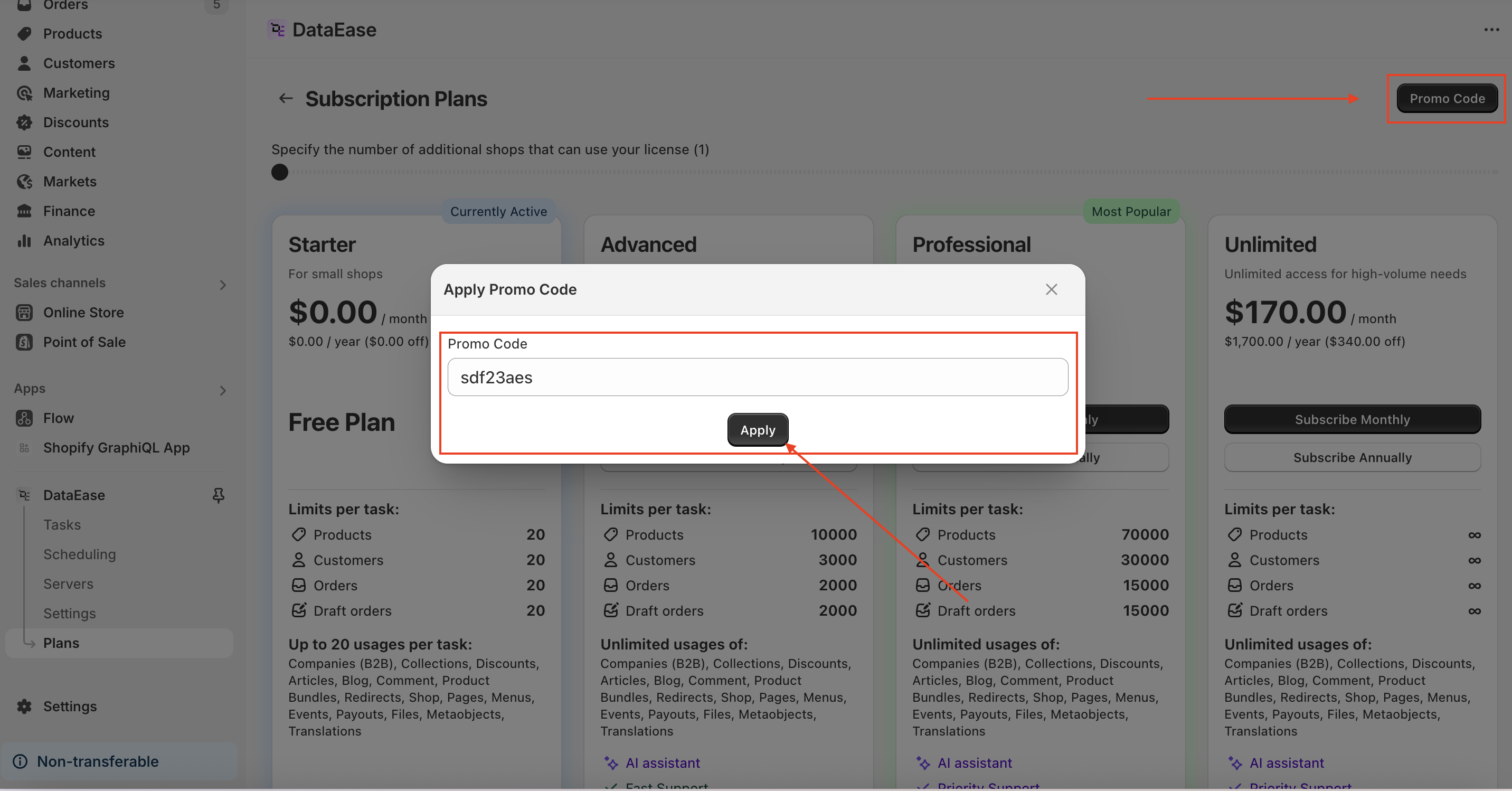Open Discounts badge icon in sidebar
This screenshot has height=791, width=1512.
(24, 122)
